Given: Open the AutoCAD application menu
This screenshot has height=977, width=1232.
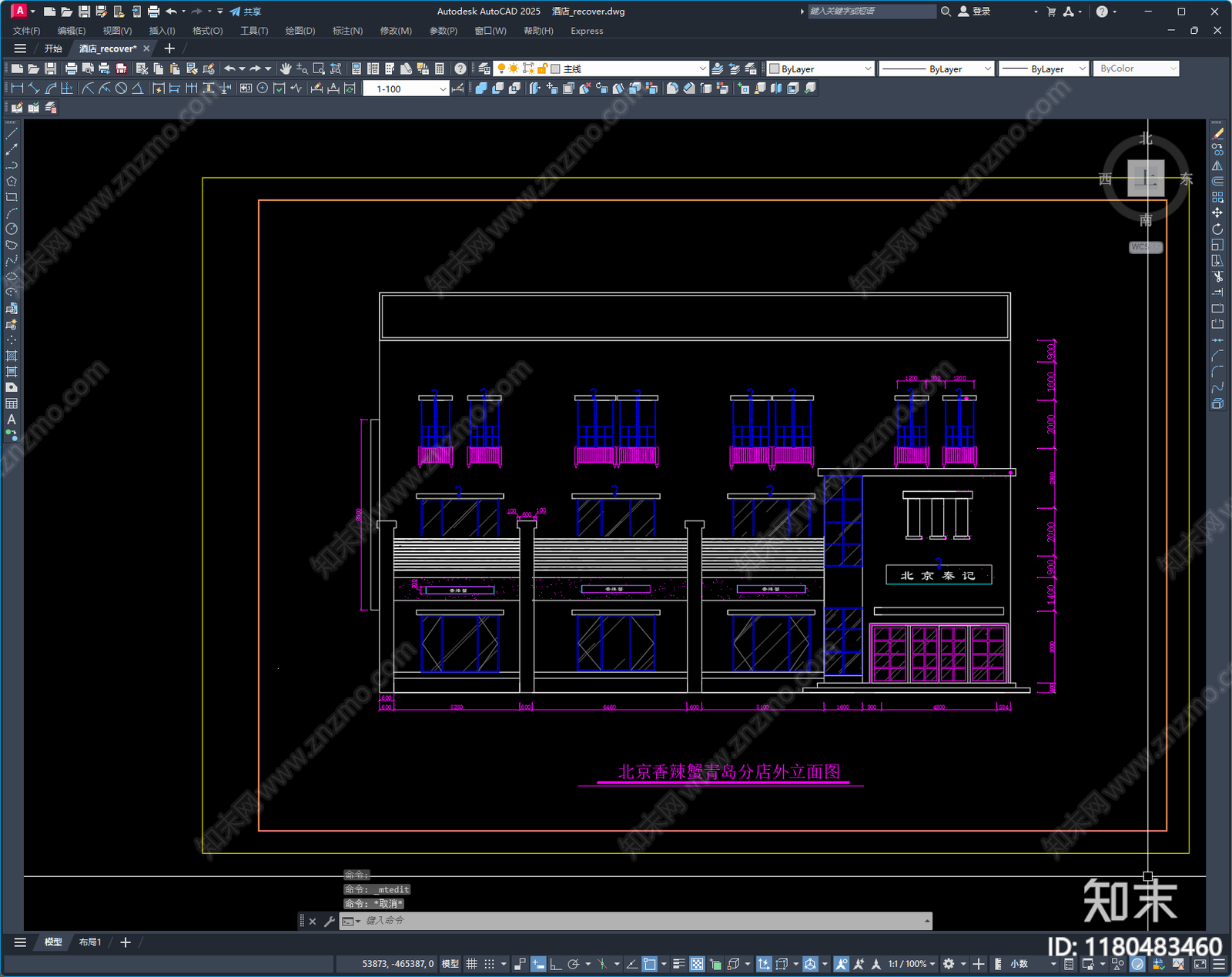Looking at the screenshot, I should coord(19,11).
